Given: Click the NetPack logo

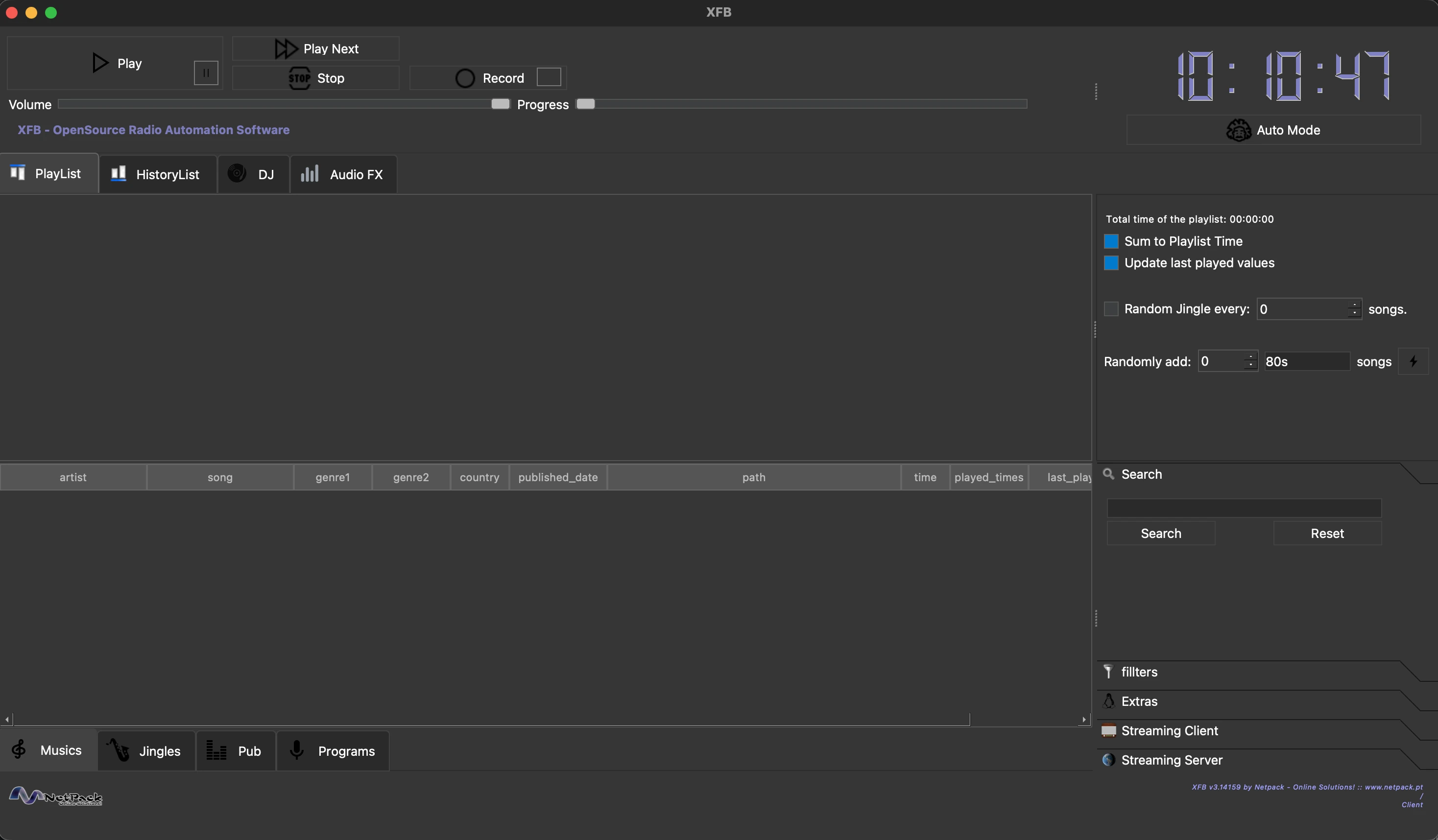Looking at the screenshot, I should pyautogui.click(x=56, y=795).
